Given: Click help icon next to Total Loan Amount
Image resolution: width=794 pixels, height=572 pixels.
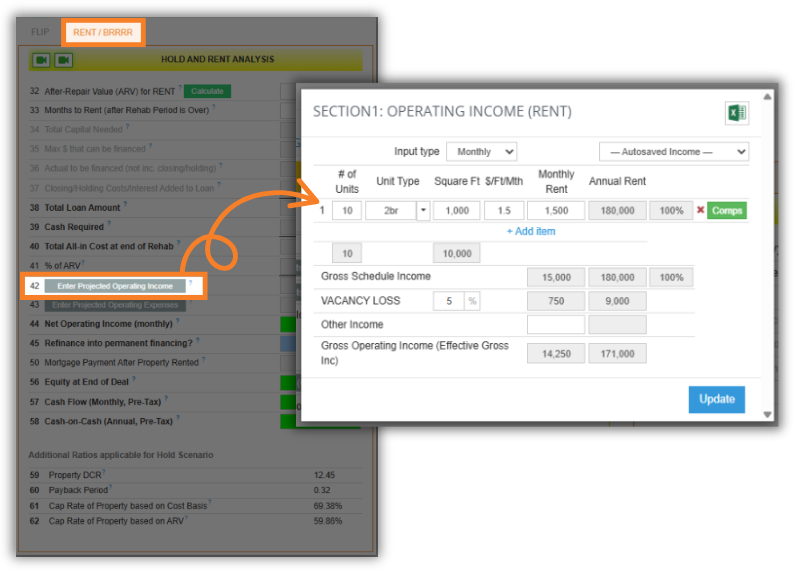Looking at the screenshot, I should pos(126,207).
